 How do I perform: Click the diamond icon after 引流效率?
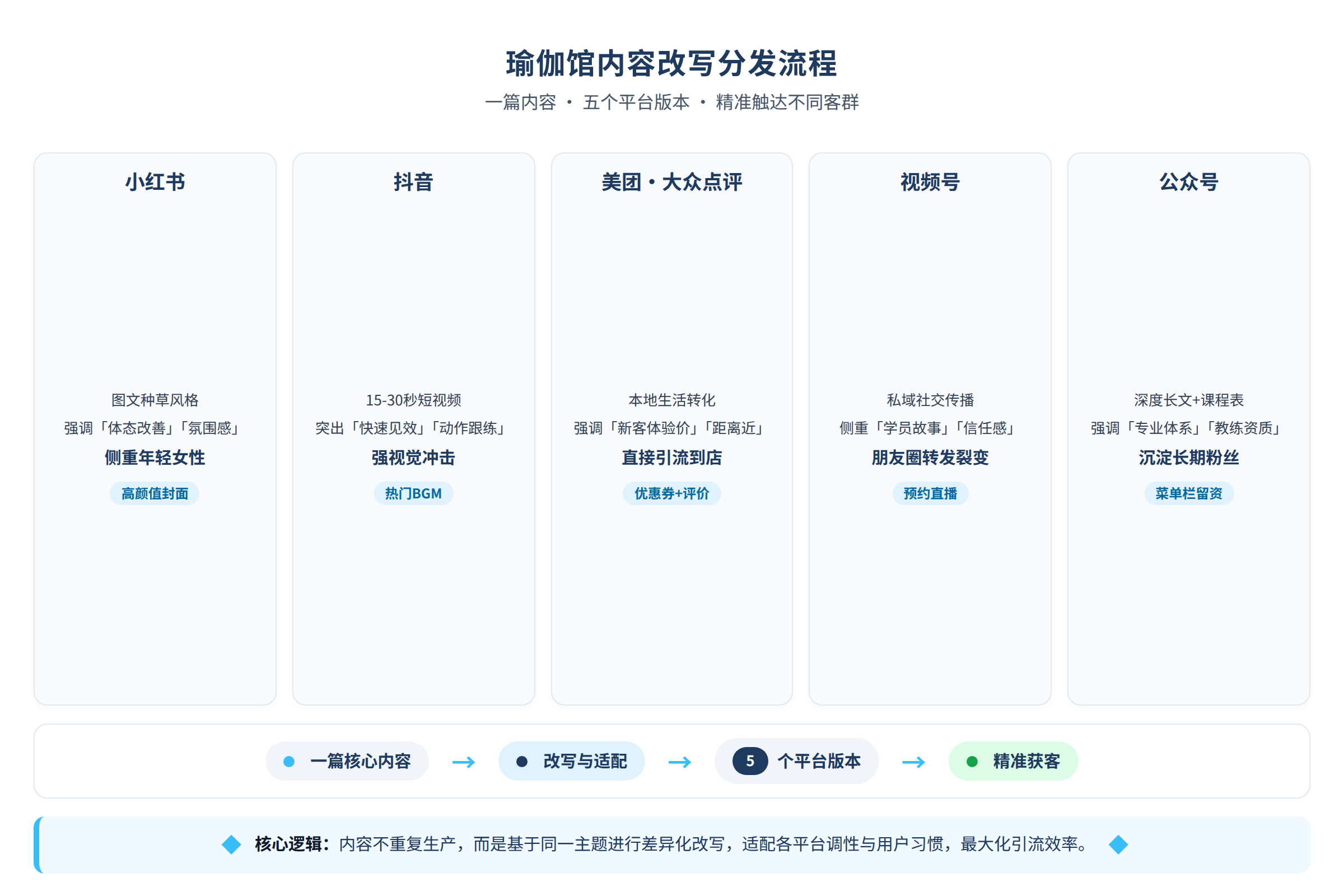pyautogui.click(x=1118, y=844)
